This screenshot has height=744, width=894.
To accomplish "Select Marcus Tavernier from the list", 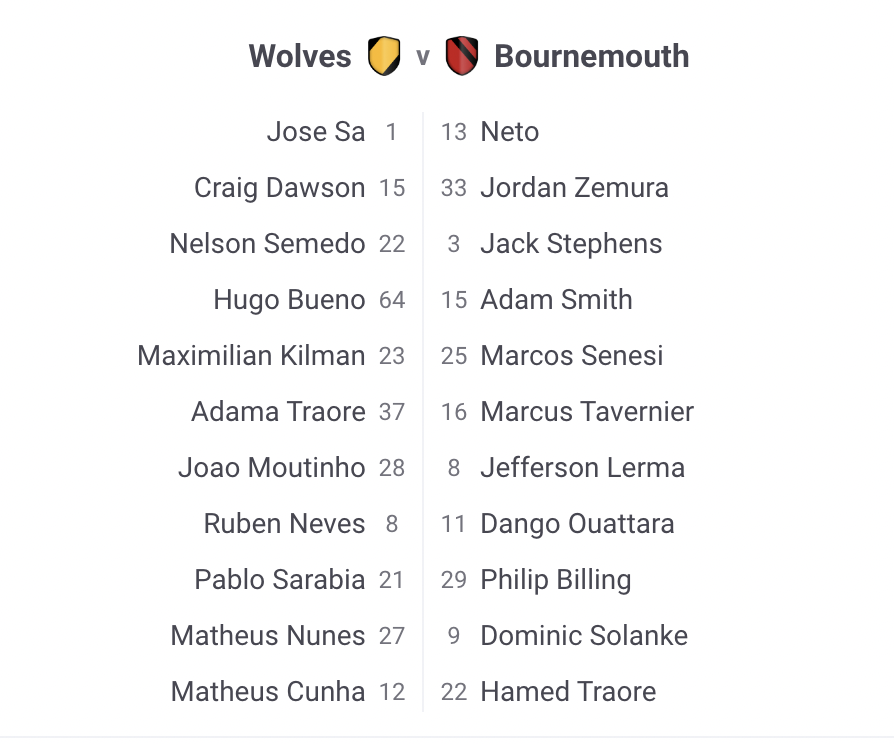I will pyautogui.click(x=587, y=412).
